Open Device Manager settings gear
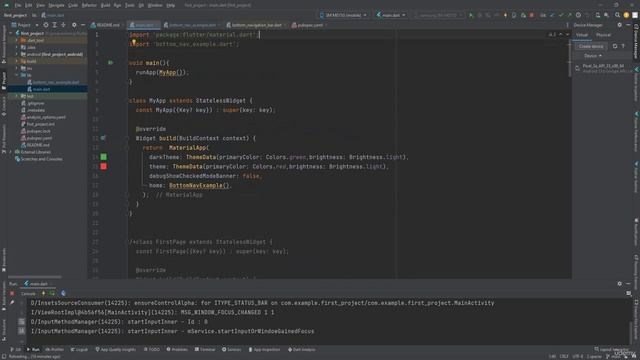 pyautogui.click(x=620, y=25)
